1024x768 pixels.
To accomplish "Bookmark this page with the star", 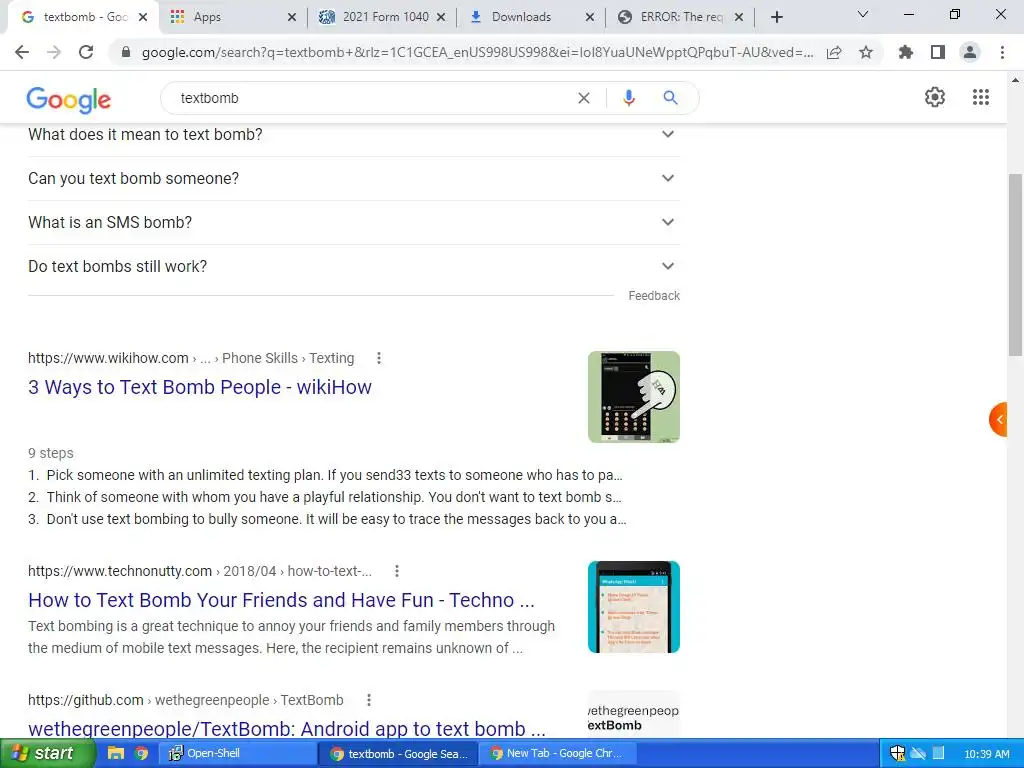I will point(866,52).
